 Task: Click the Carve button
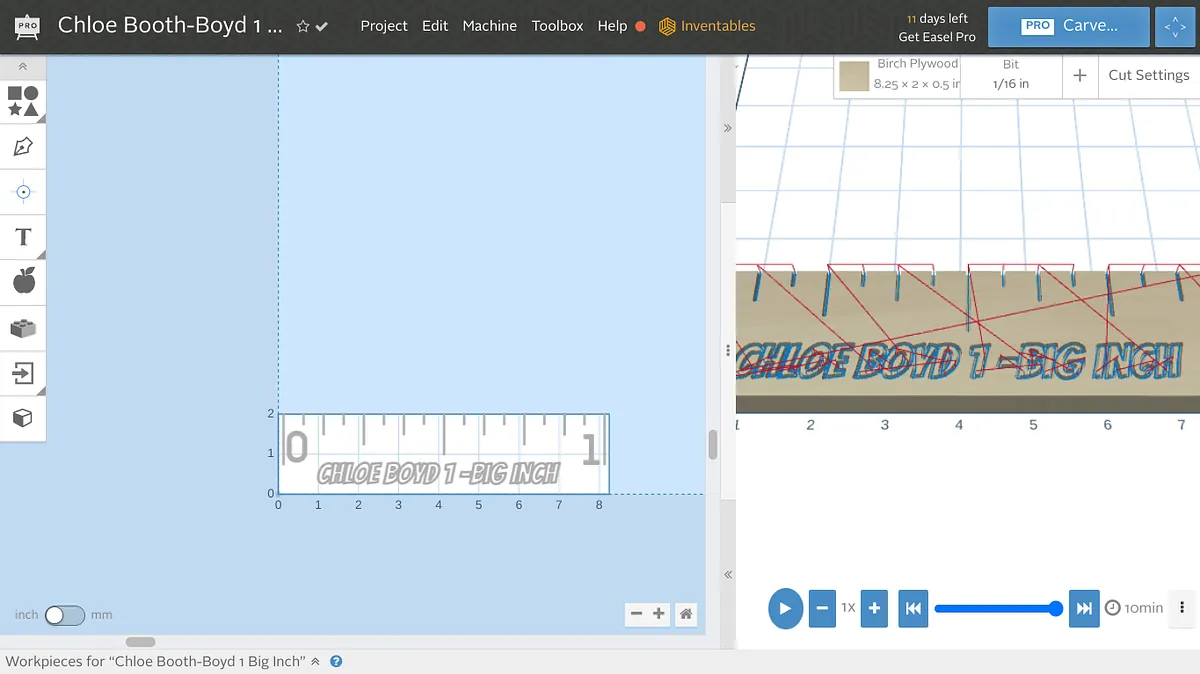coord(1068,27)
